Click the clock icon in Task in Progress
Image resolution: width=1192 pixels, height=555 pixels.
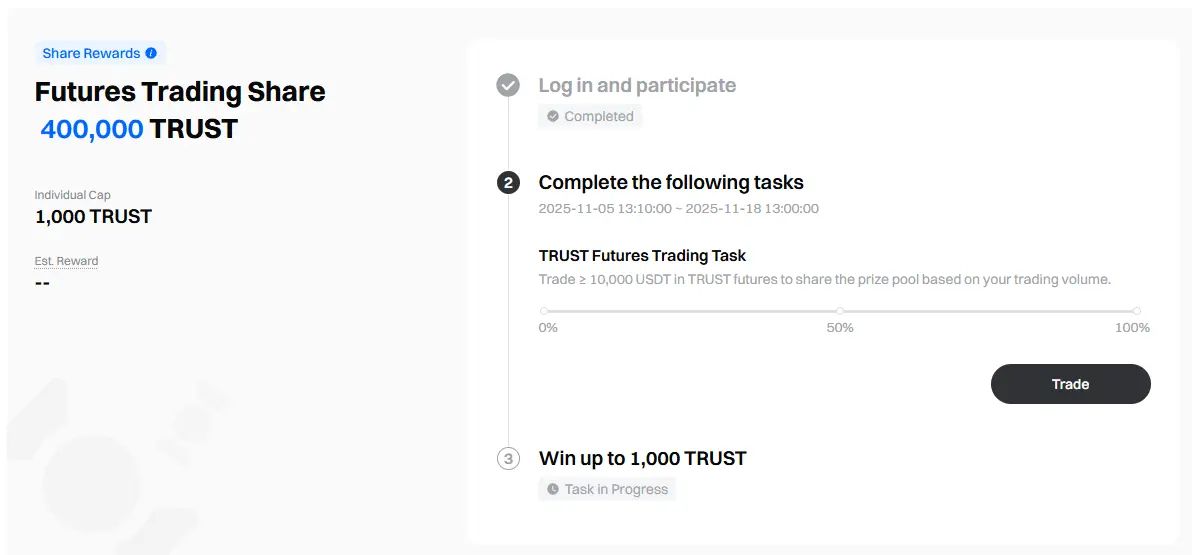pos(553,489)
